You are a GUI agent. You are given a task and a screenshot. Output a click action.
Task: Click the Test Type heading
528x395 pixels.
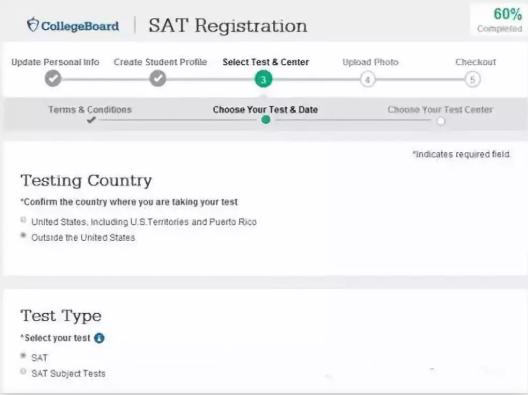pos(61,316)
